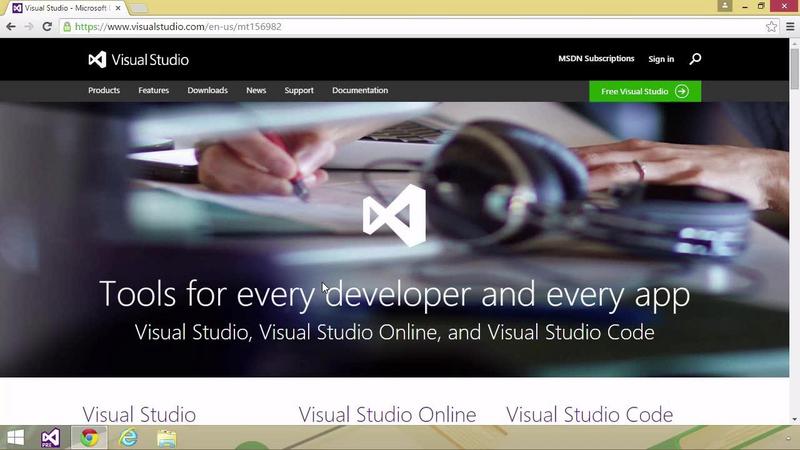
Task: Launch Internet Explorer from the taskbar
Action: pyautogui.click(x=128, y=438)
